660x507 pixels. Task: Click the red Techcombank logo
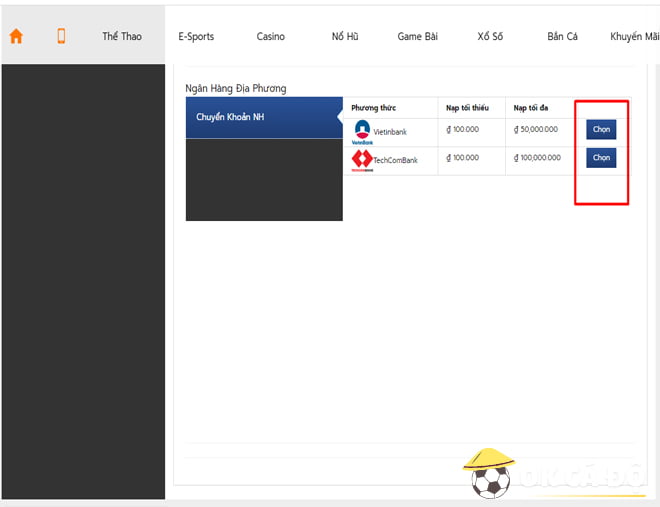pos(362,159)
